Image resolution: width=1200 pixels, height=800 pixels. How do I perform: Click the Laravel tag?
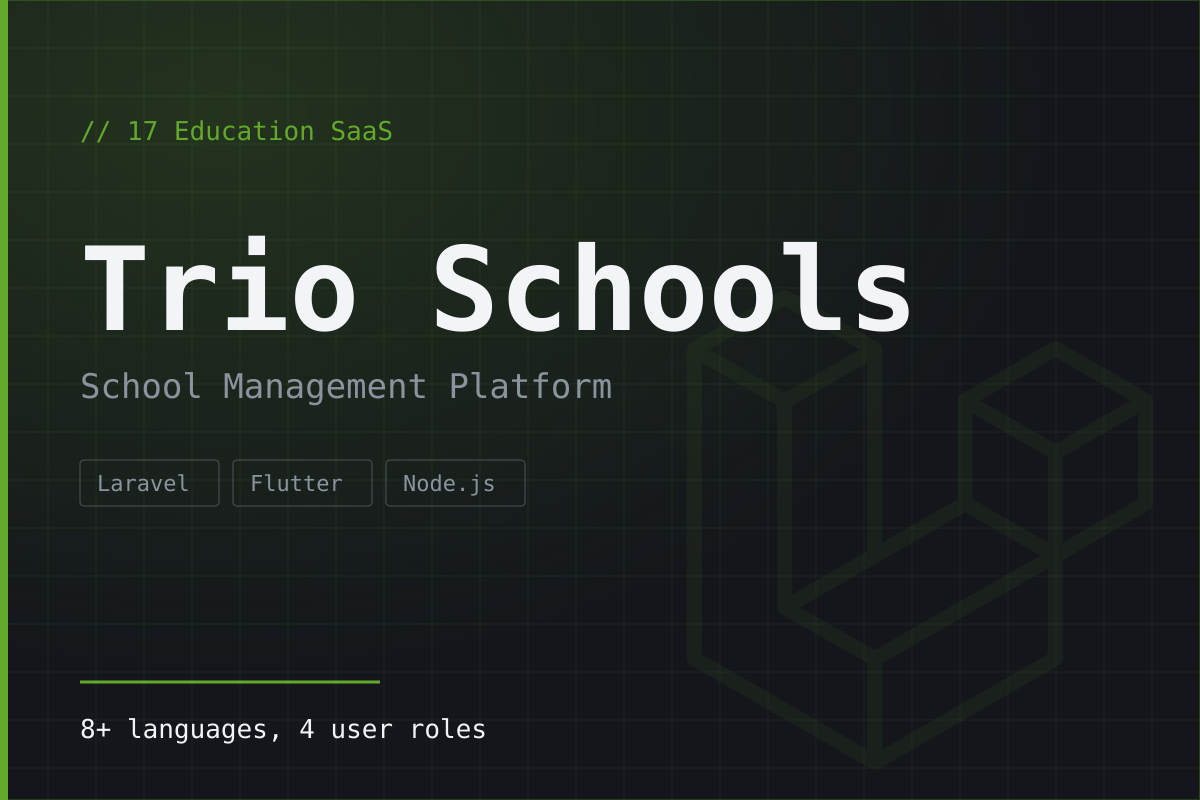[149, 483]
